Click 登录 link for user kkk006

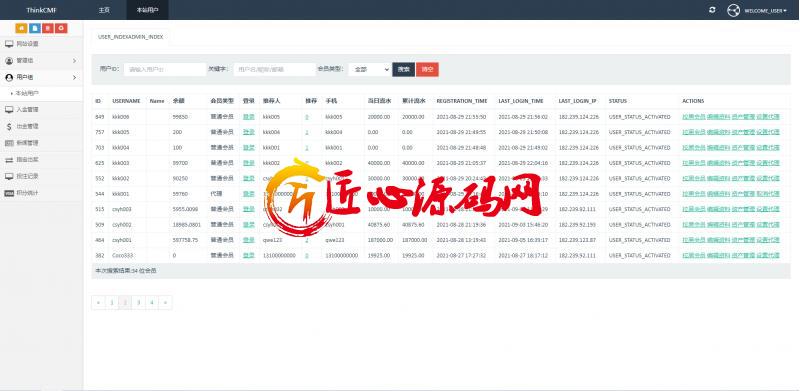[248, 117]
